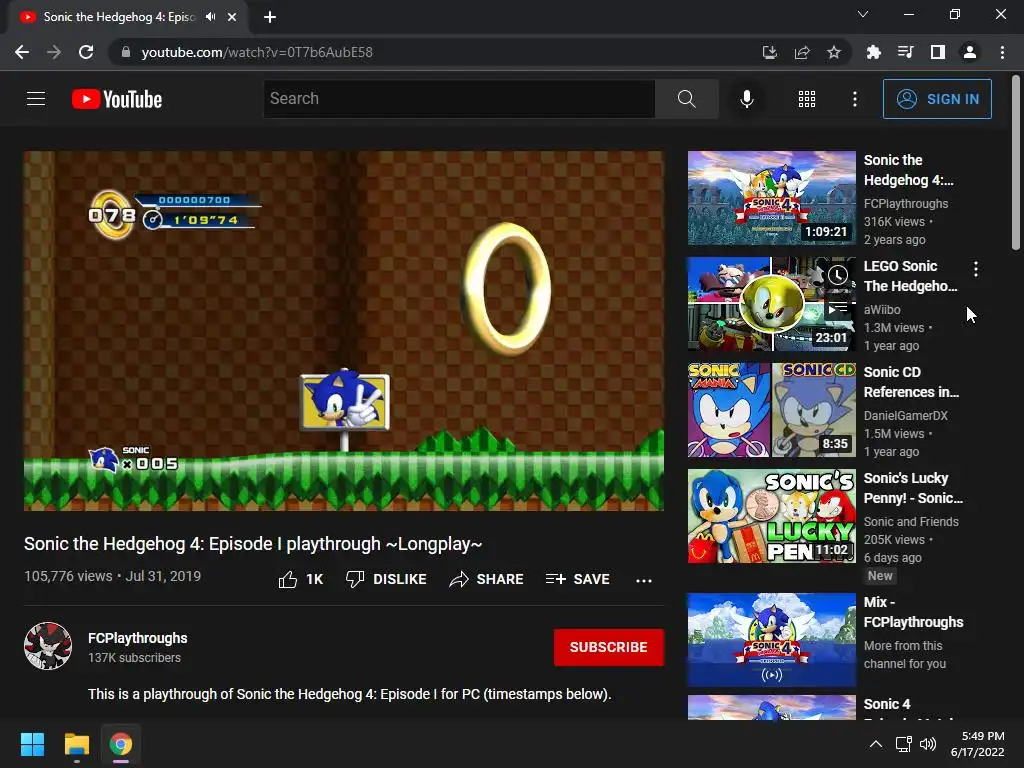Open Chrome extensions puzzle icon
Screen dimensions: 1024x768
pos(873,52)
